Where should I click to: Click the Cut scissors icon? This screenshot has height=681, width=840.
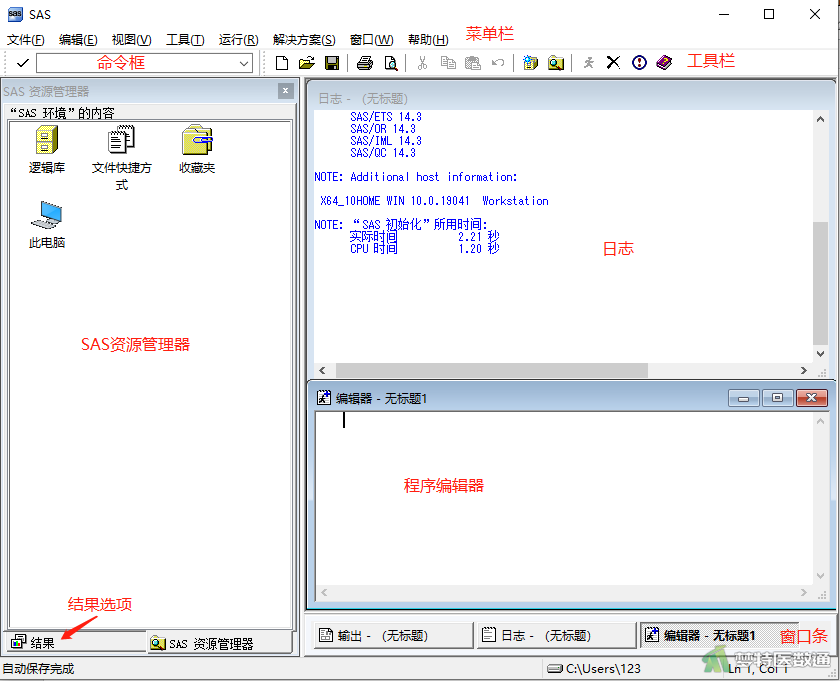(422, 63)
